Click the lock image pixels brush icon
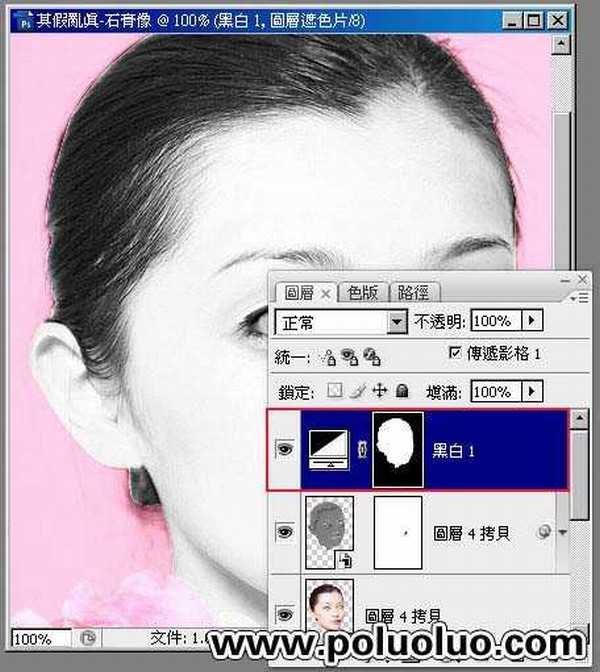This screenshot has height=672, width=600. coord(358,390)
